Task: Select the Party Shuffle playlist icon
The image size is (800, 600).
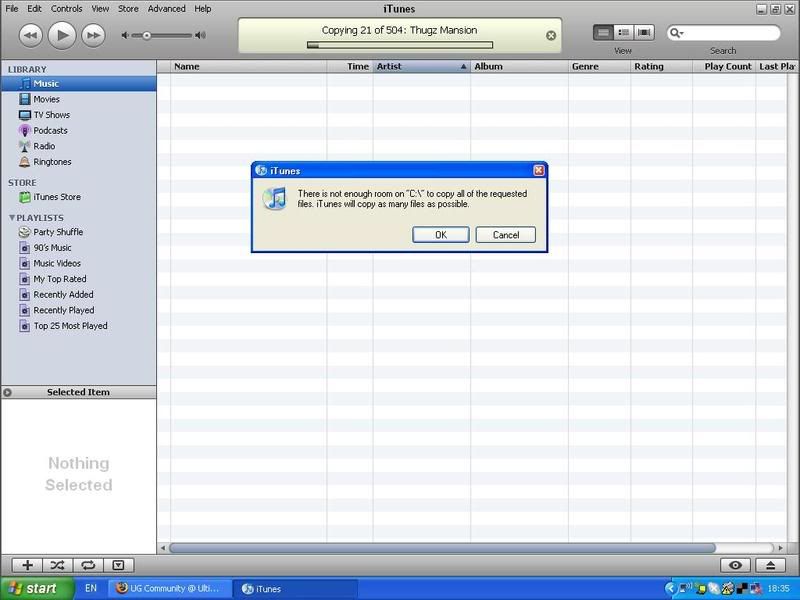Action: (x=24, y=232)
